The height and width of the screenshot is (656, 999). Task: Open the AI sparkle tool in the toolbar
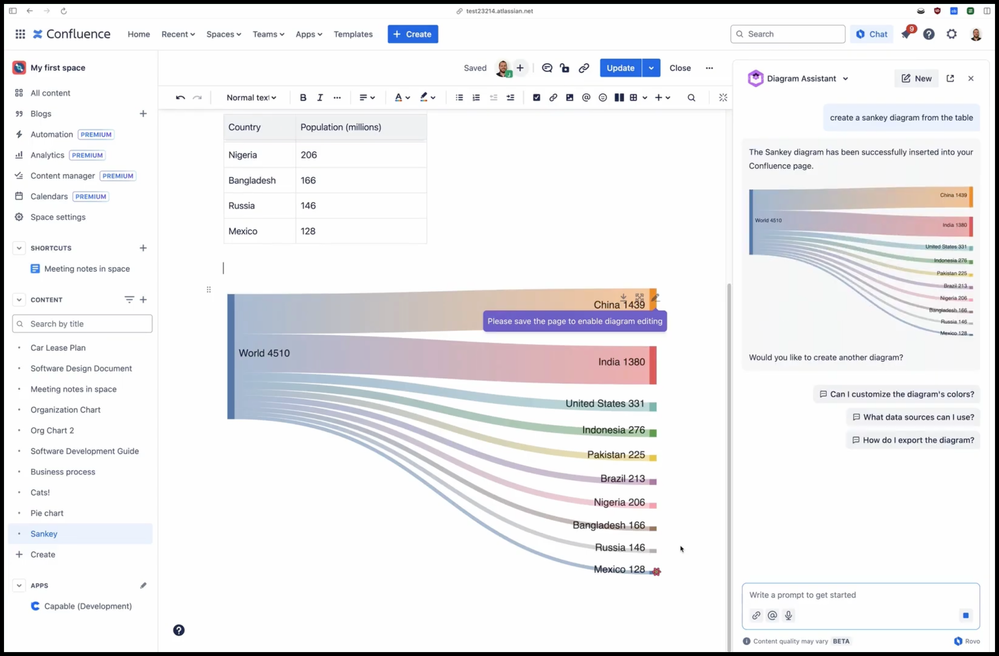pos(723,97)
